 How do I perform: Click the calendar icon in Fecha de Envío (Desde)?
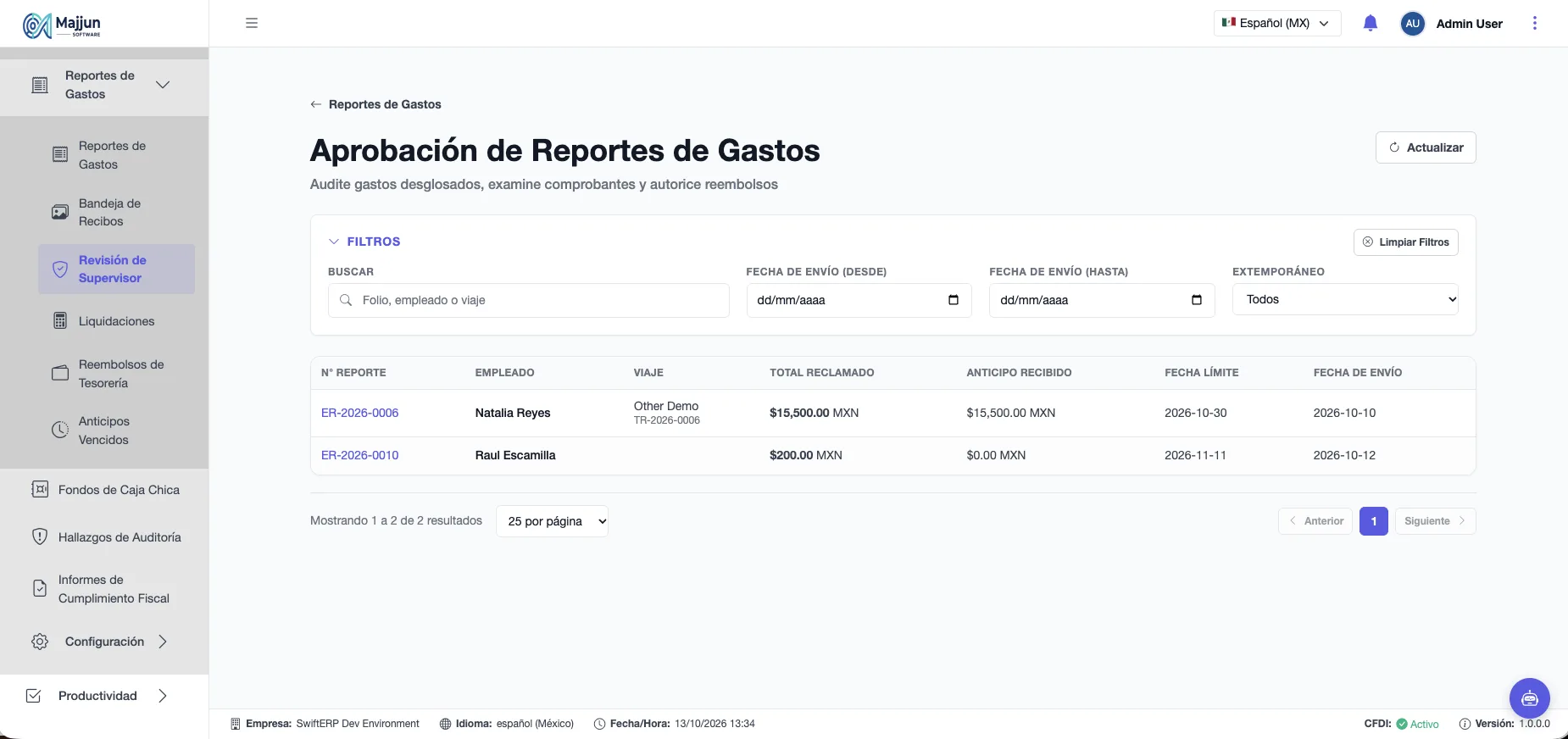pos(954,300)
